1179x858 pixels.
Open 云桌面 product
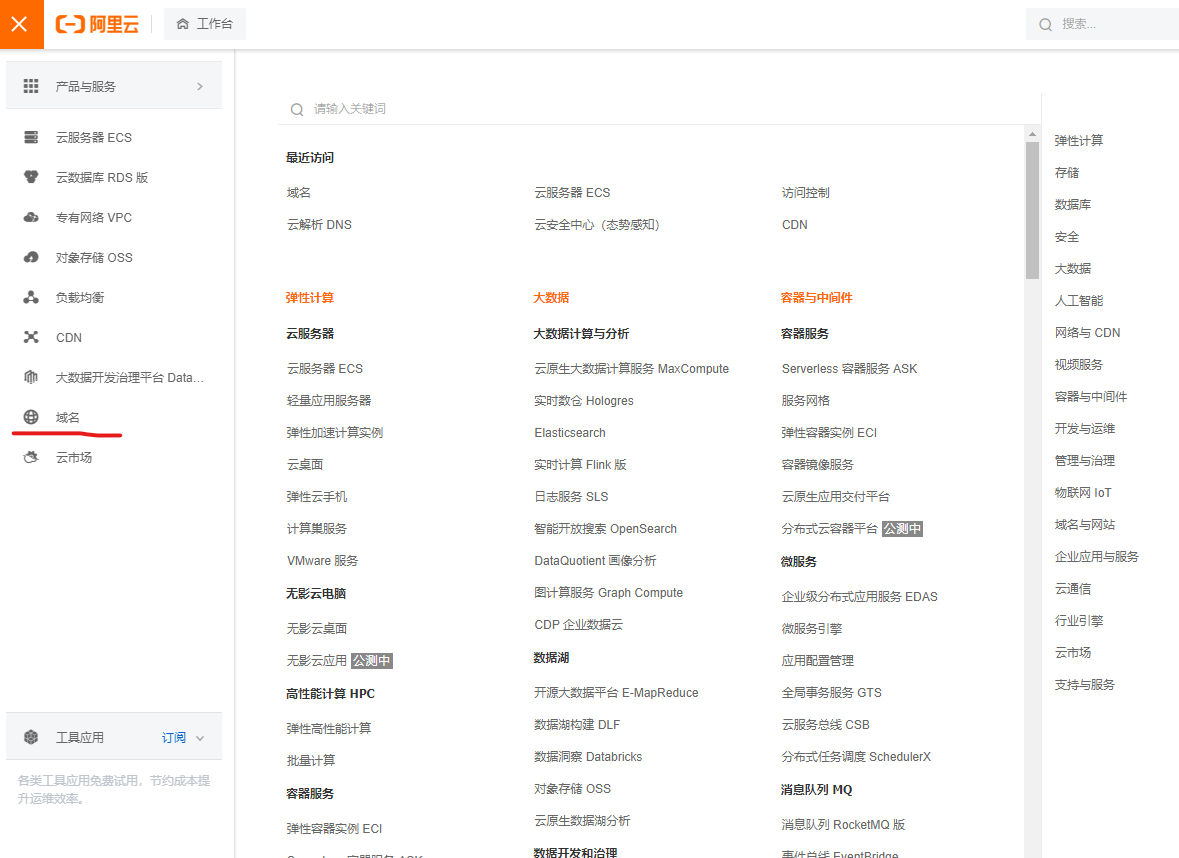[305, 465]
